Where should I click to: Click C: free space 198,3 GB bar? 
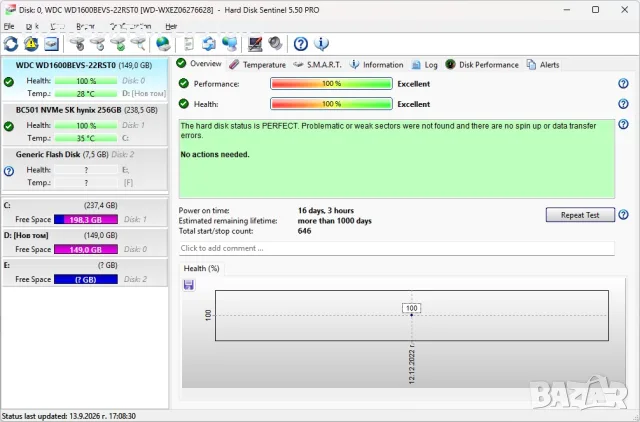tap(86, 220)
